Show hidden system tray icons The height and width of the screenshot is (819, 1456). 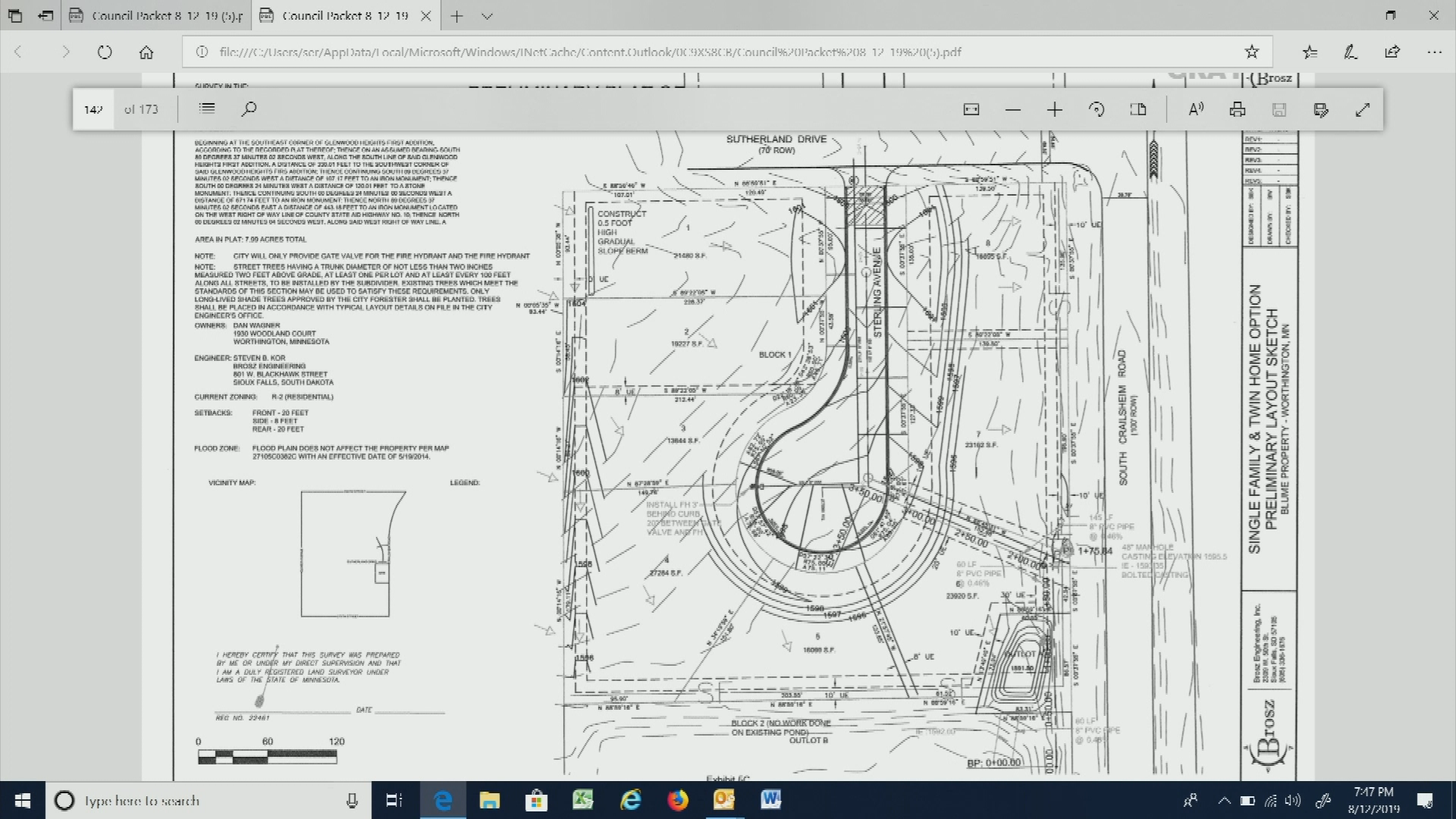click(1224, 801)
